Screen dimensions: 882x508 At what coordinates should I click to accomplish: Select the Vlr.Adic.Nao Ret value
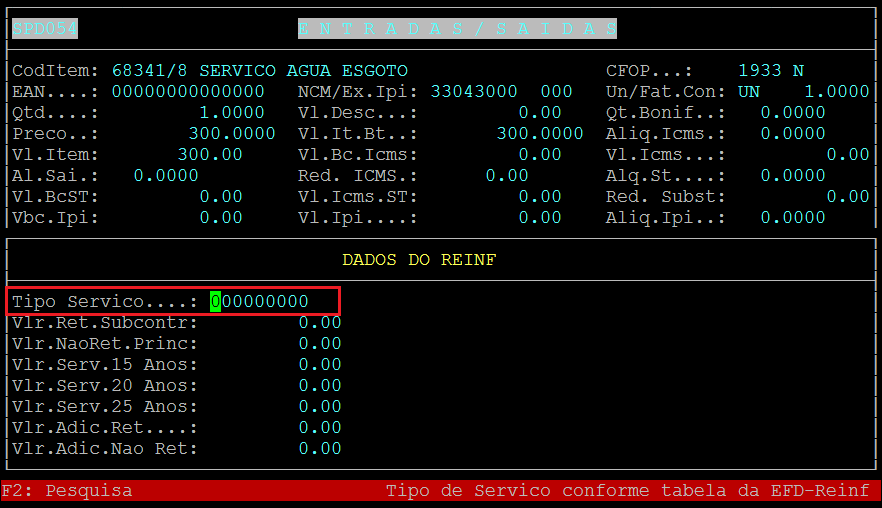click(x=320, y=449)
